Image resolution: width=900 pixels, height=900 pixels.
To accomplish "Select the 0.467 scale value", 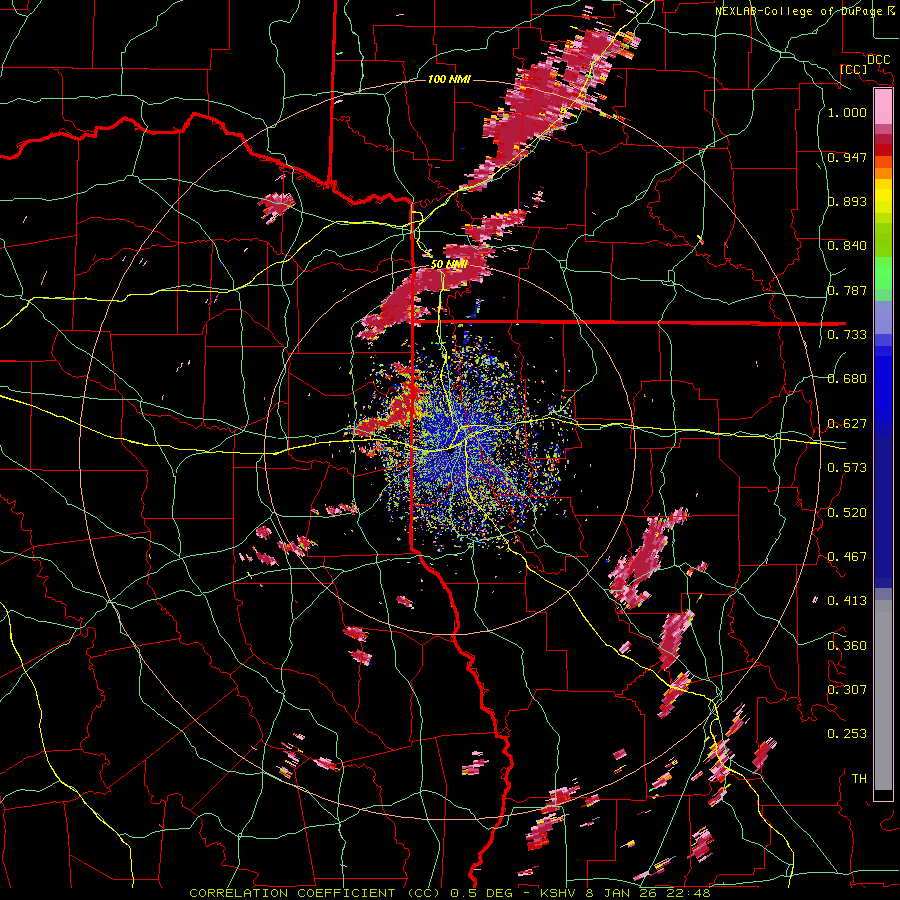I will pos(847,557).
